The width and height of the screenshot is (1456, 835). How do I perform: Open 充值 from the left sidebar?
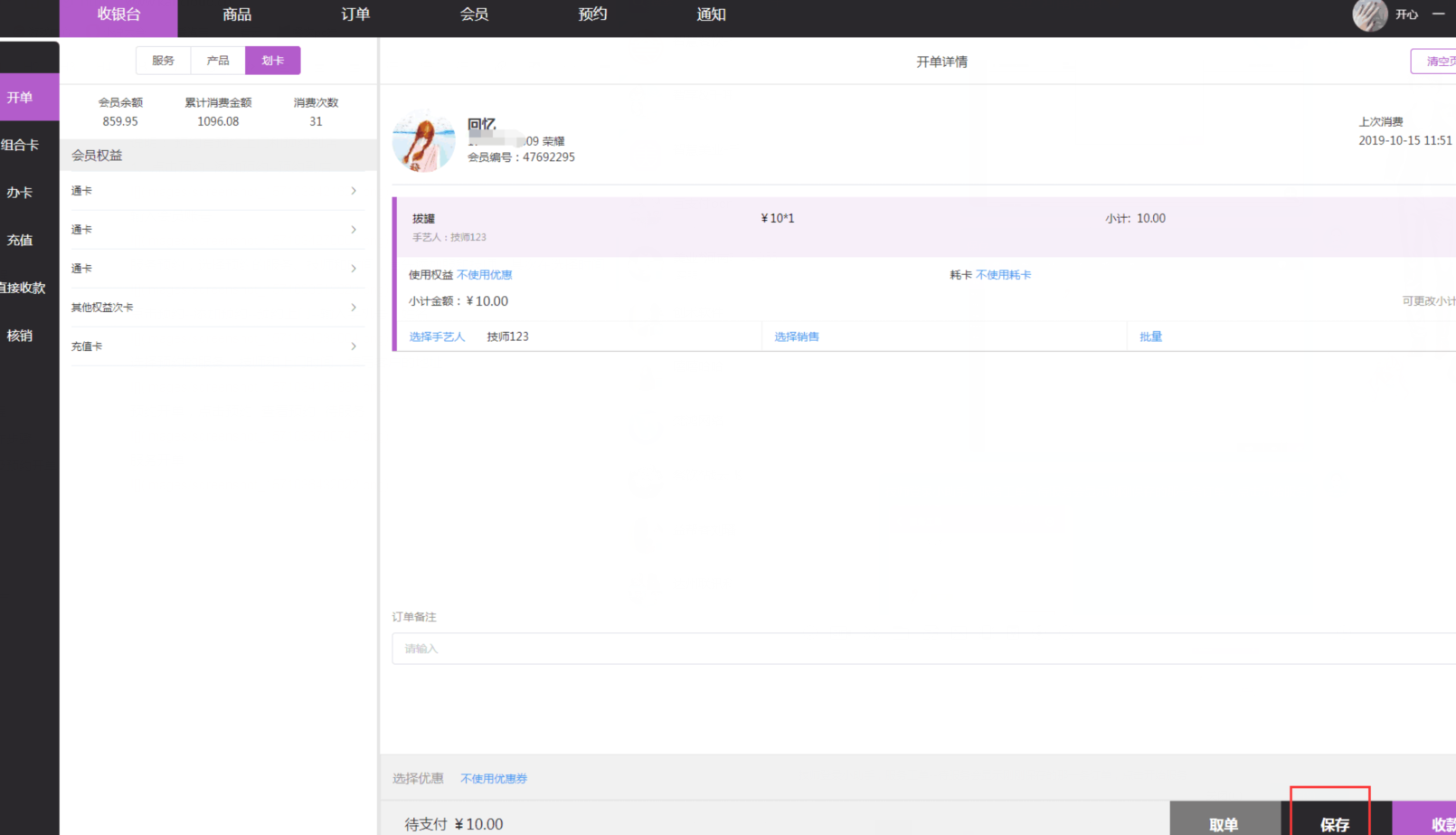[20, 241]
